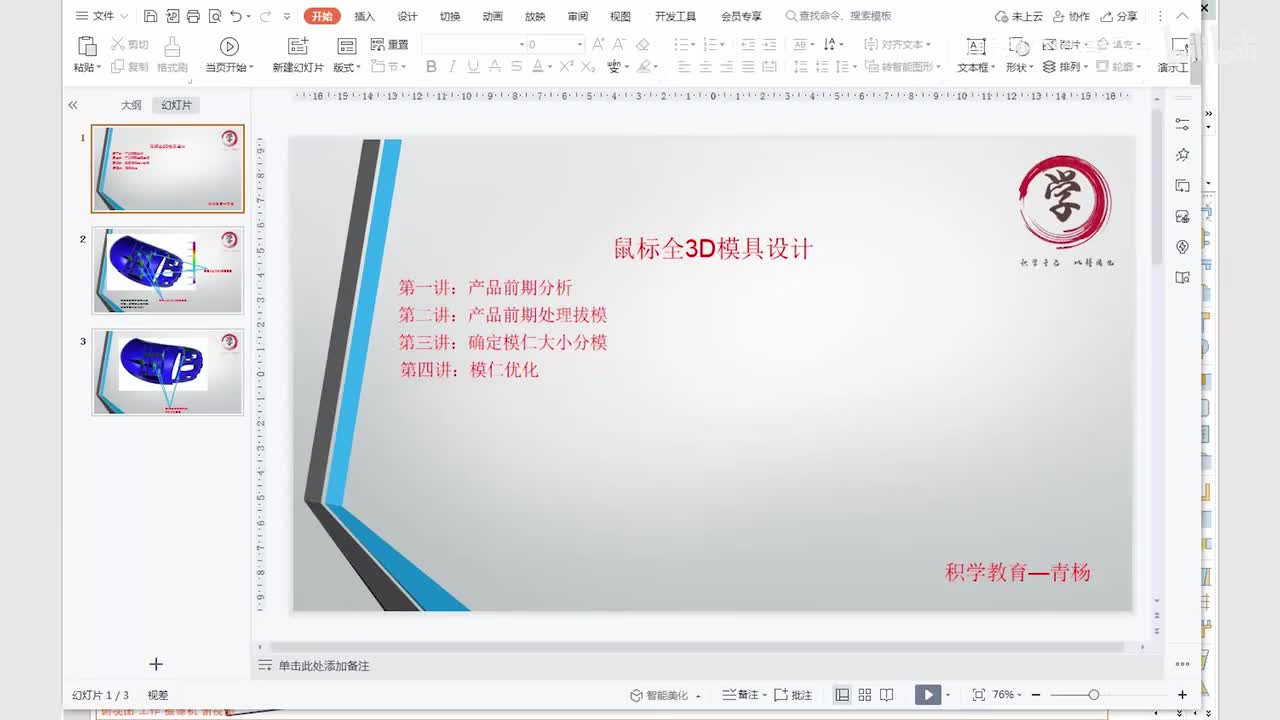Open the zoom percentage 76% dropdown

pos(1009,695)
